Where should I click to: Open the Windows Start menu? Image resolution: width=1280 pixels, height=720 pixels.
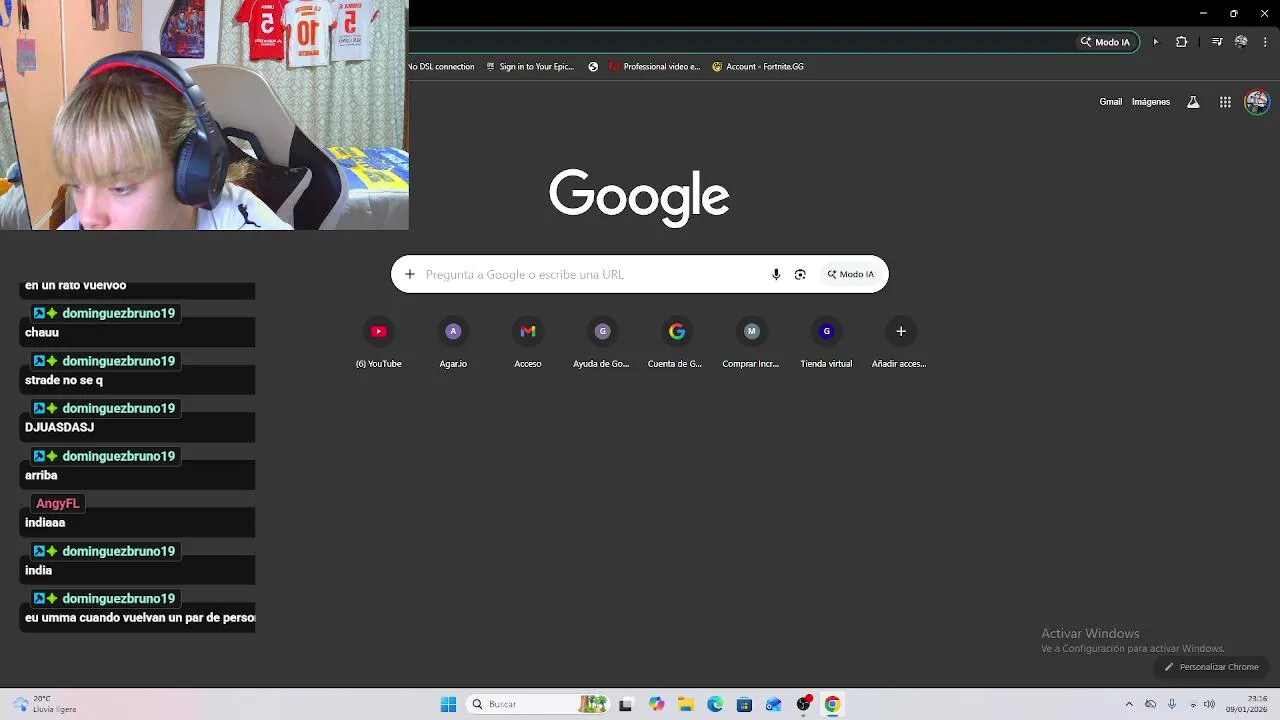448,704
